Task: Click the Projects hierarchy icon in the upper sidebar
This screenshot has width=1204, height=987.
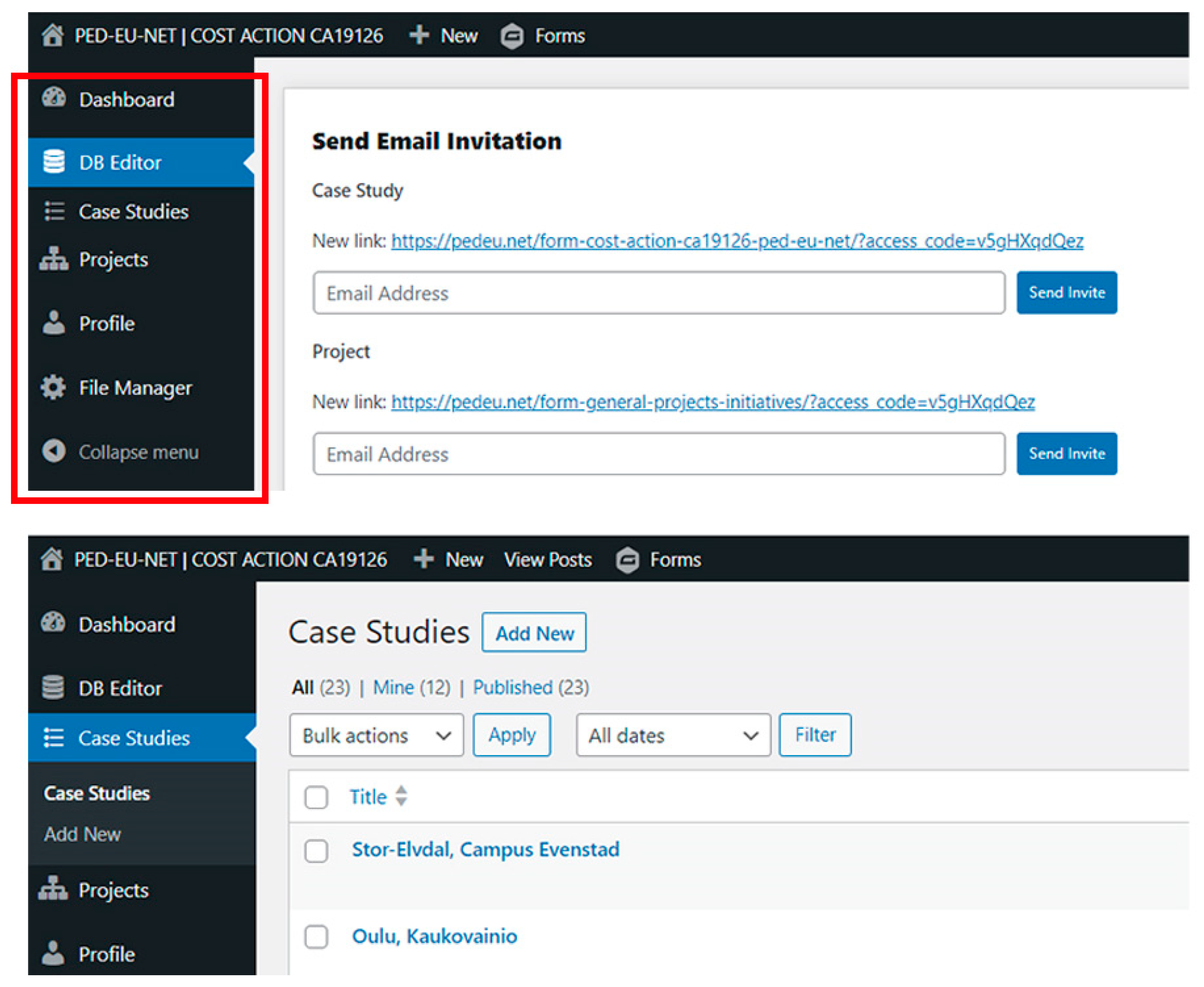Action: click(54, 259)
